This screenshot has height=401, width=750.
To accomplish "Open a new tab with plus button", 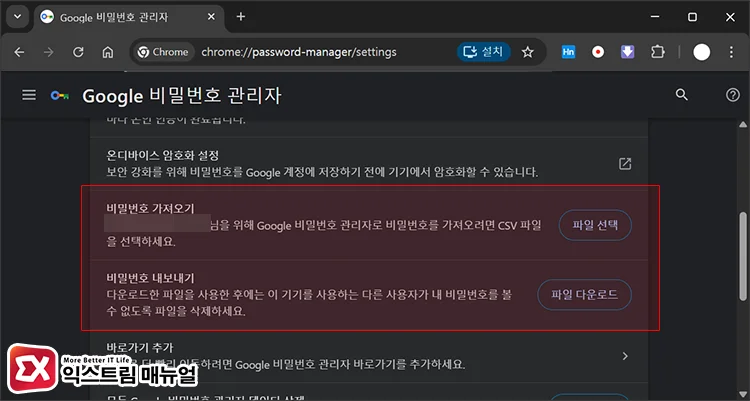I will (241, 17).
